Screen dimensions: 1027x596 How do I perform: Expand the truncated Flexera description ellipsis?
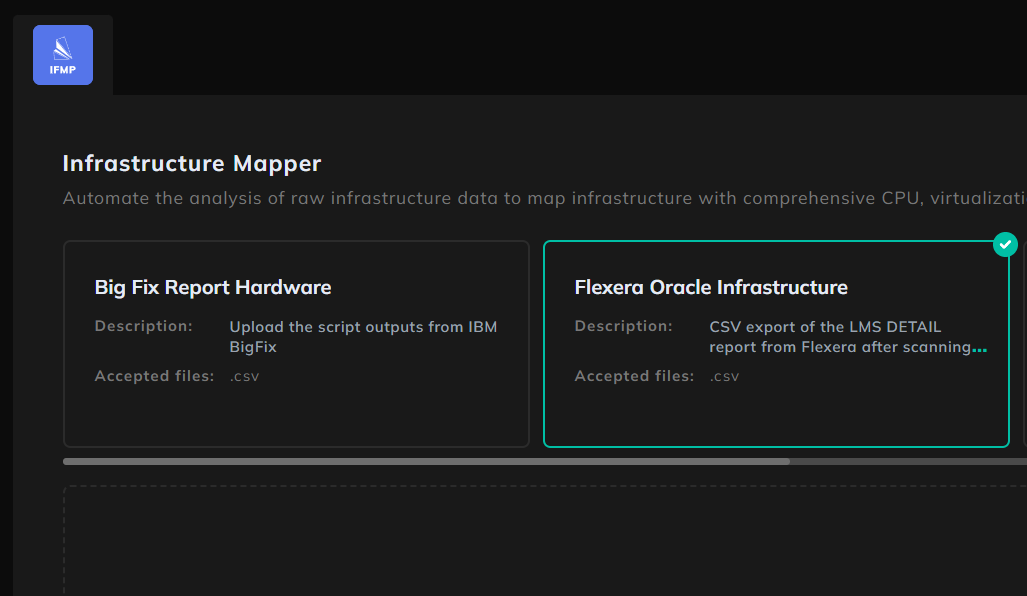pos(979,348)
